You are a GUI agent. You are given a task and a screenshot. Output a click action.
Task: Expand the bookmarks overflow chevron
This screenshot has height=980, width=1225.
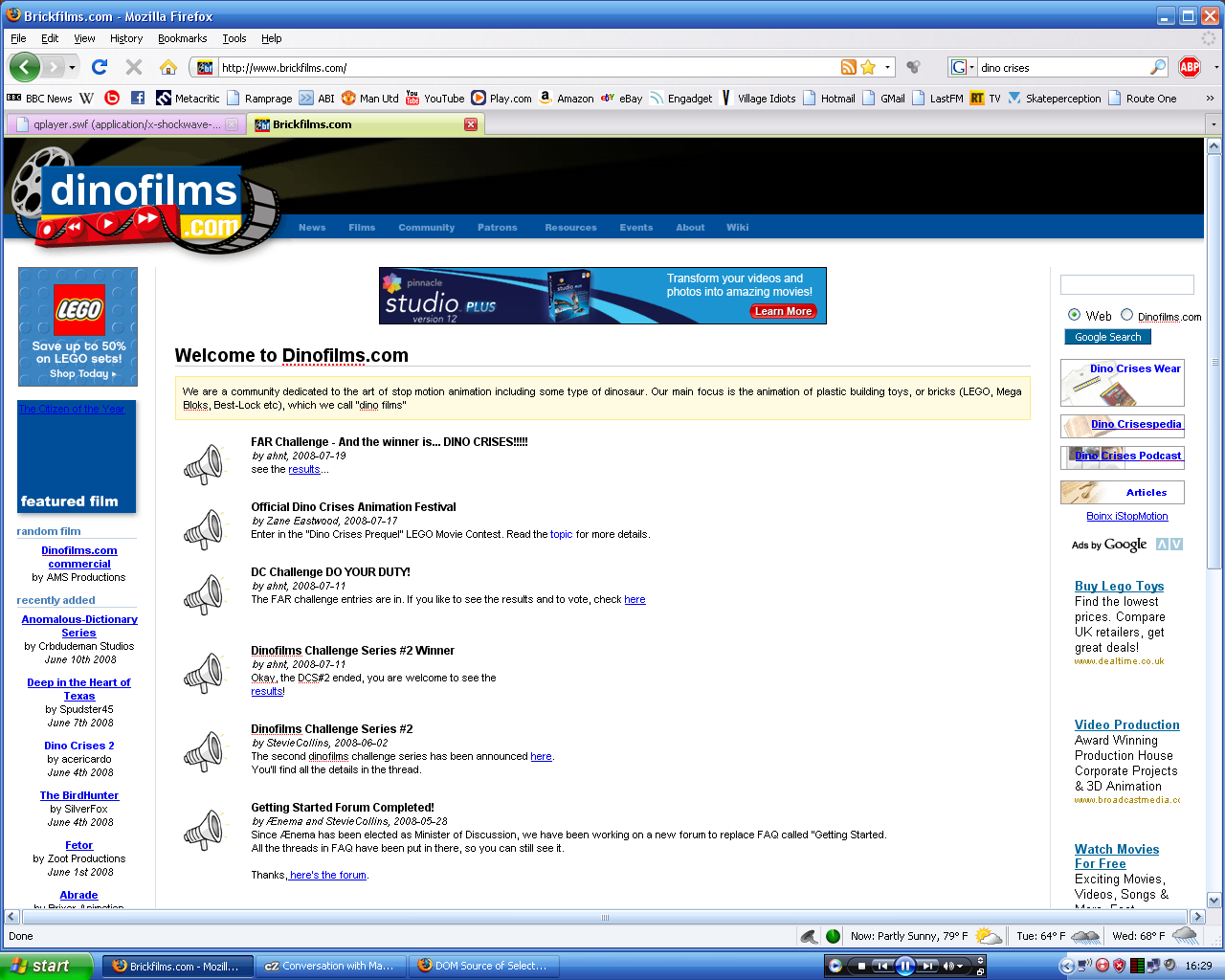click(x=1211, y=98)
